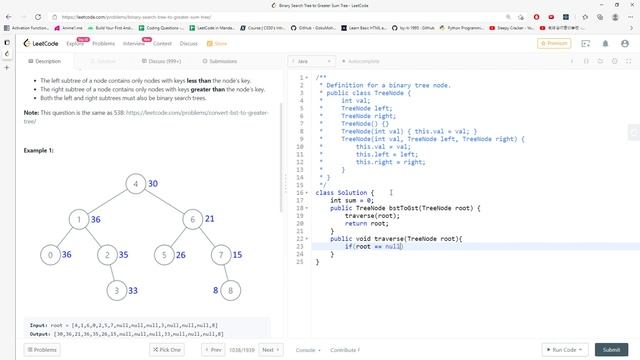Reset code to default icon
Screen dimensions: 640x360
pos(600,61)
